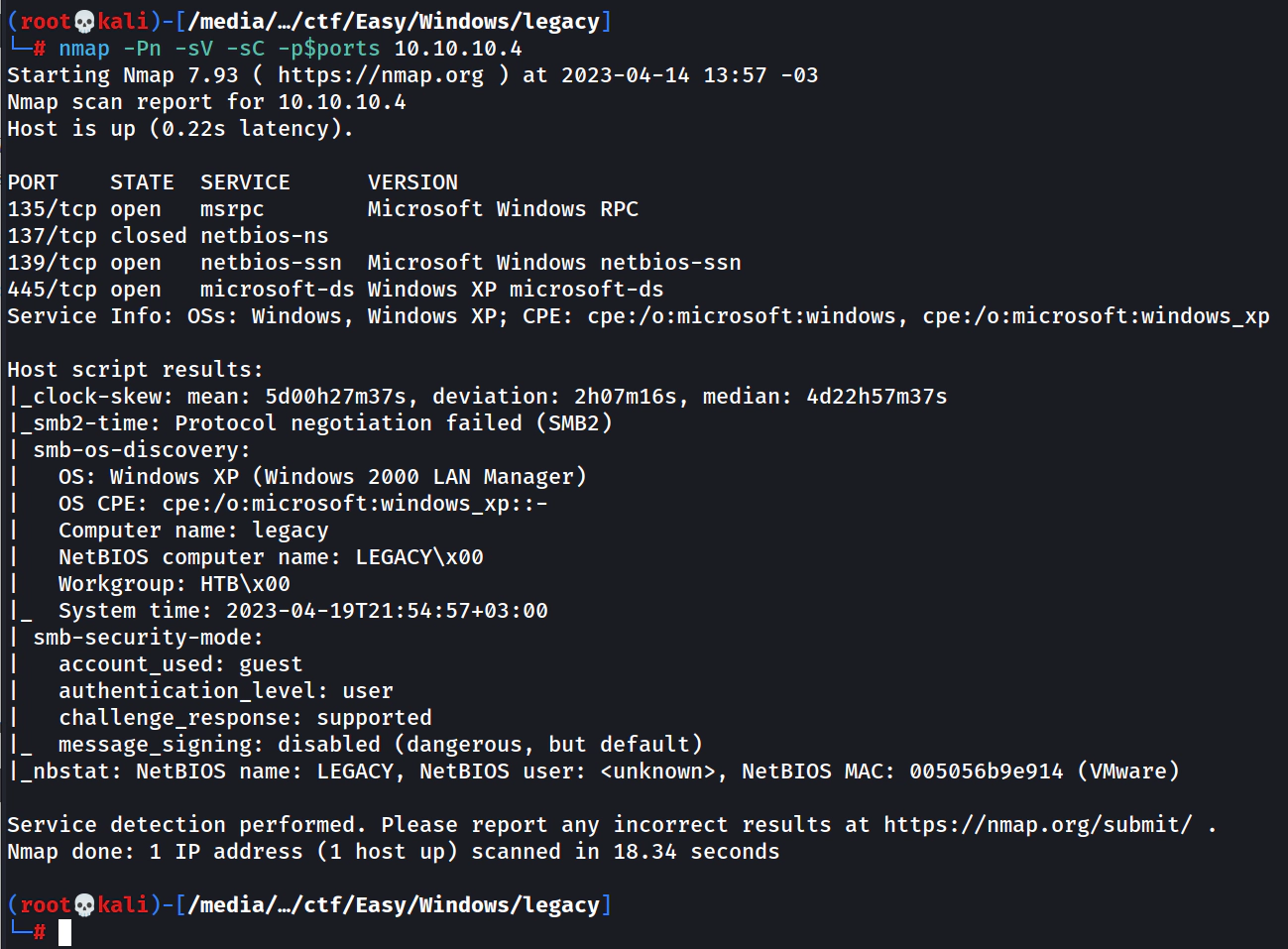Click the directory path in the top prompt
Image resolution: width=1288 pixels, height=949 pixels.
[393, 21]
